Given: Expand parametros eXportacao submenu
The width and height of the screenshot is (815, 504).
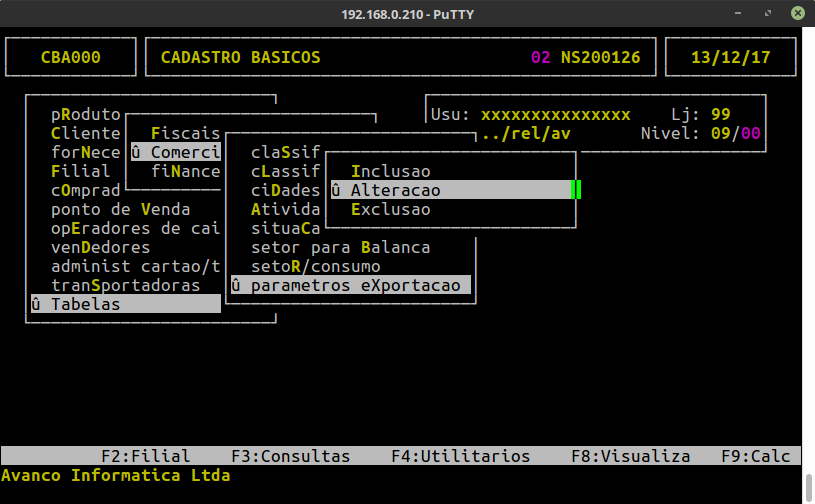Looking at the screenshot, I should click(x=355, y=285).
